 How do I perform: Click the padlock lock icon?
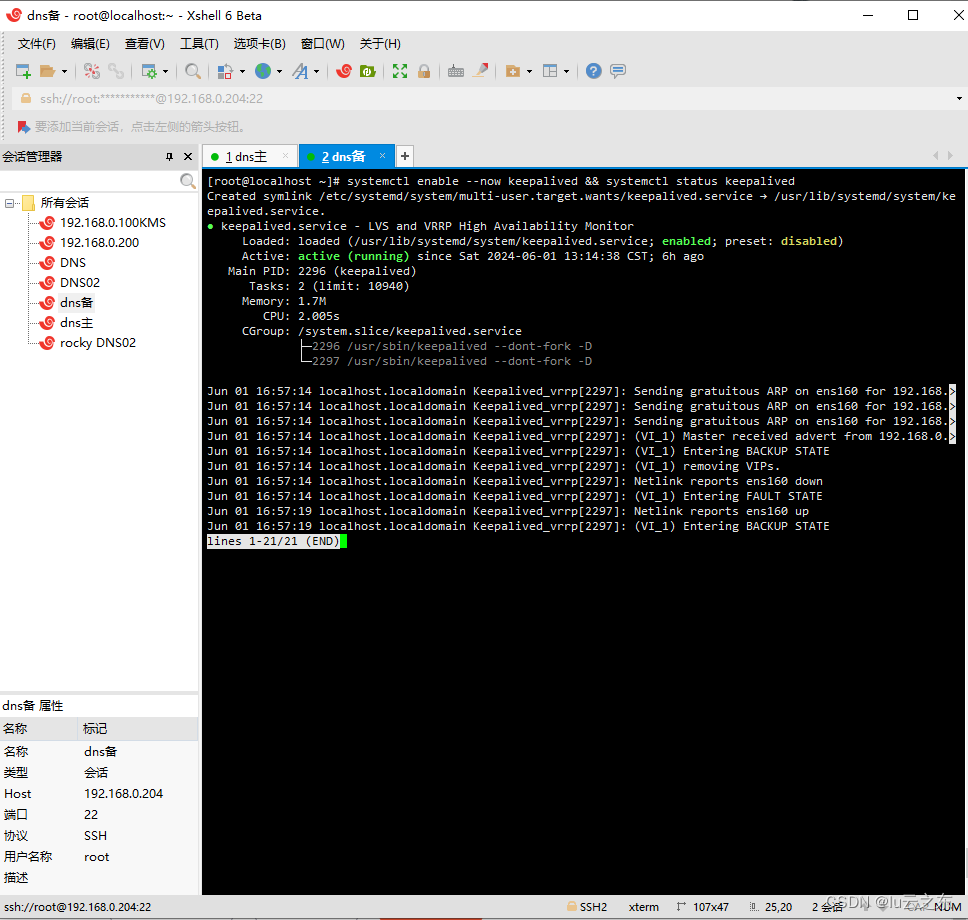coord(424,71)
